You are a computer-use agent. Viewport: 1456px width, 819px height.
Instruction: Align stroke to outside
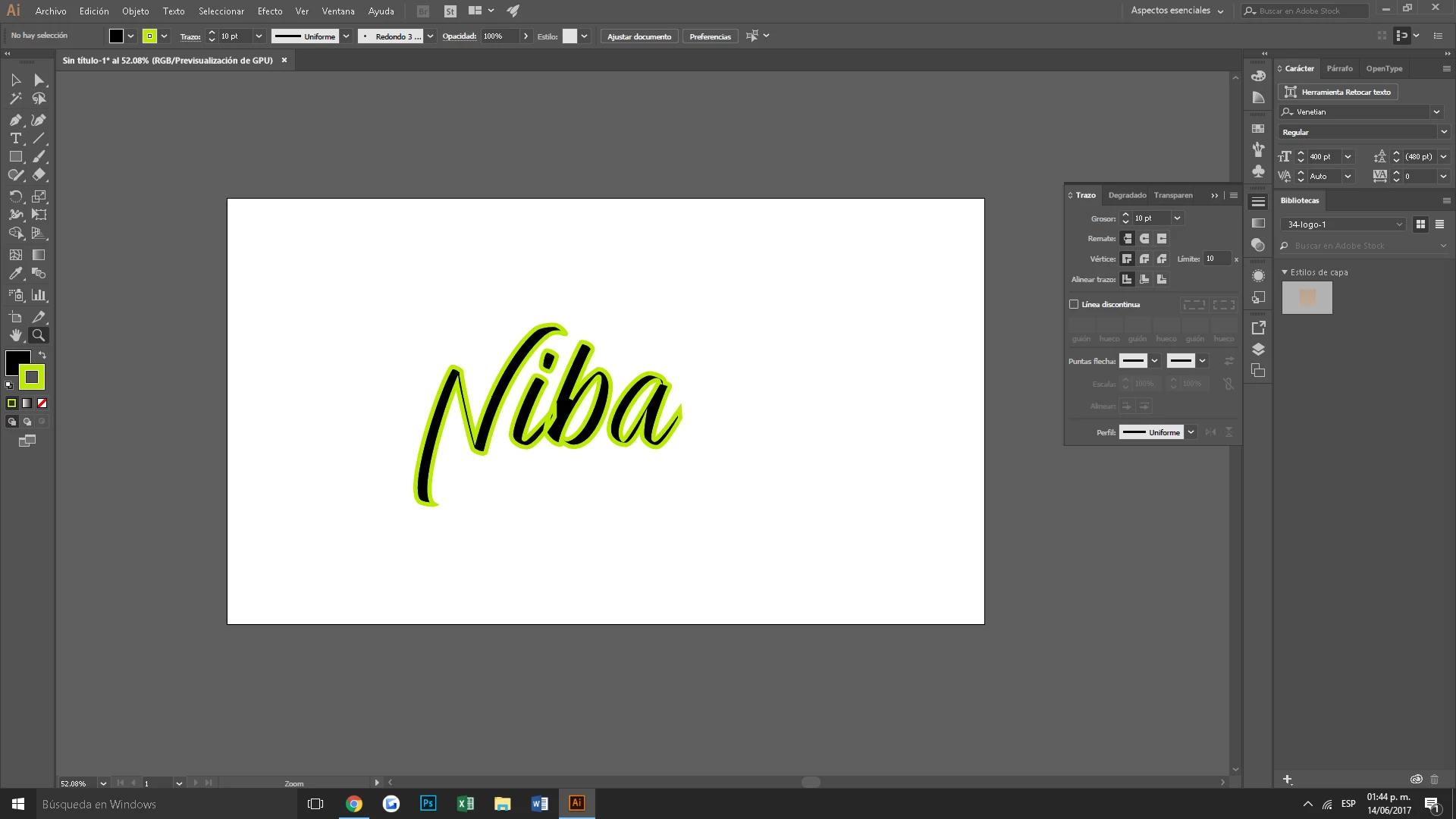click(x=1162, y=279)
